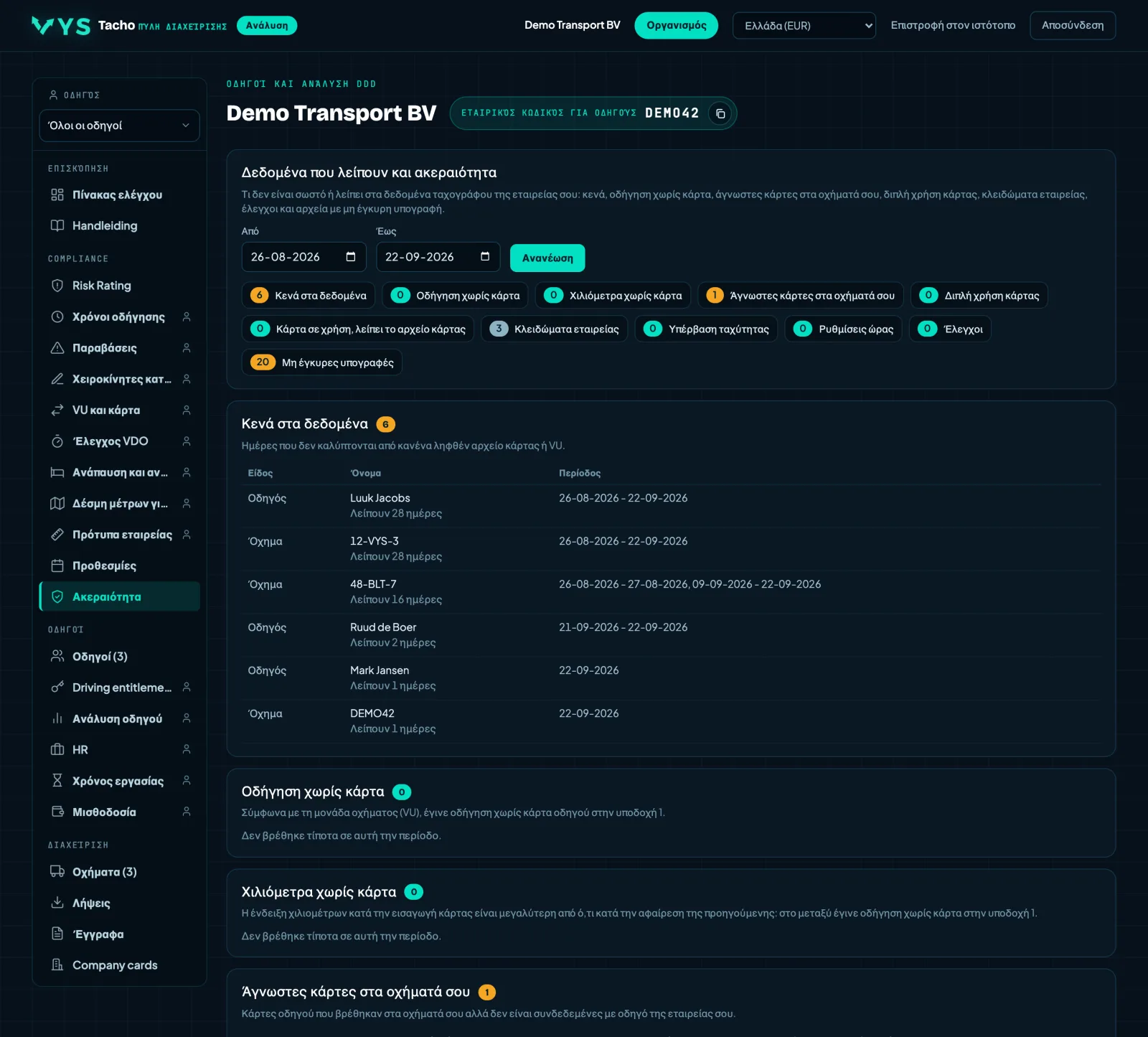
Task: Click driver icon next to Μισθοδοσία
Action: pos(187,812)
